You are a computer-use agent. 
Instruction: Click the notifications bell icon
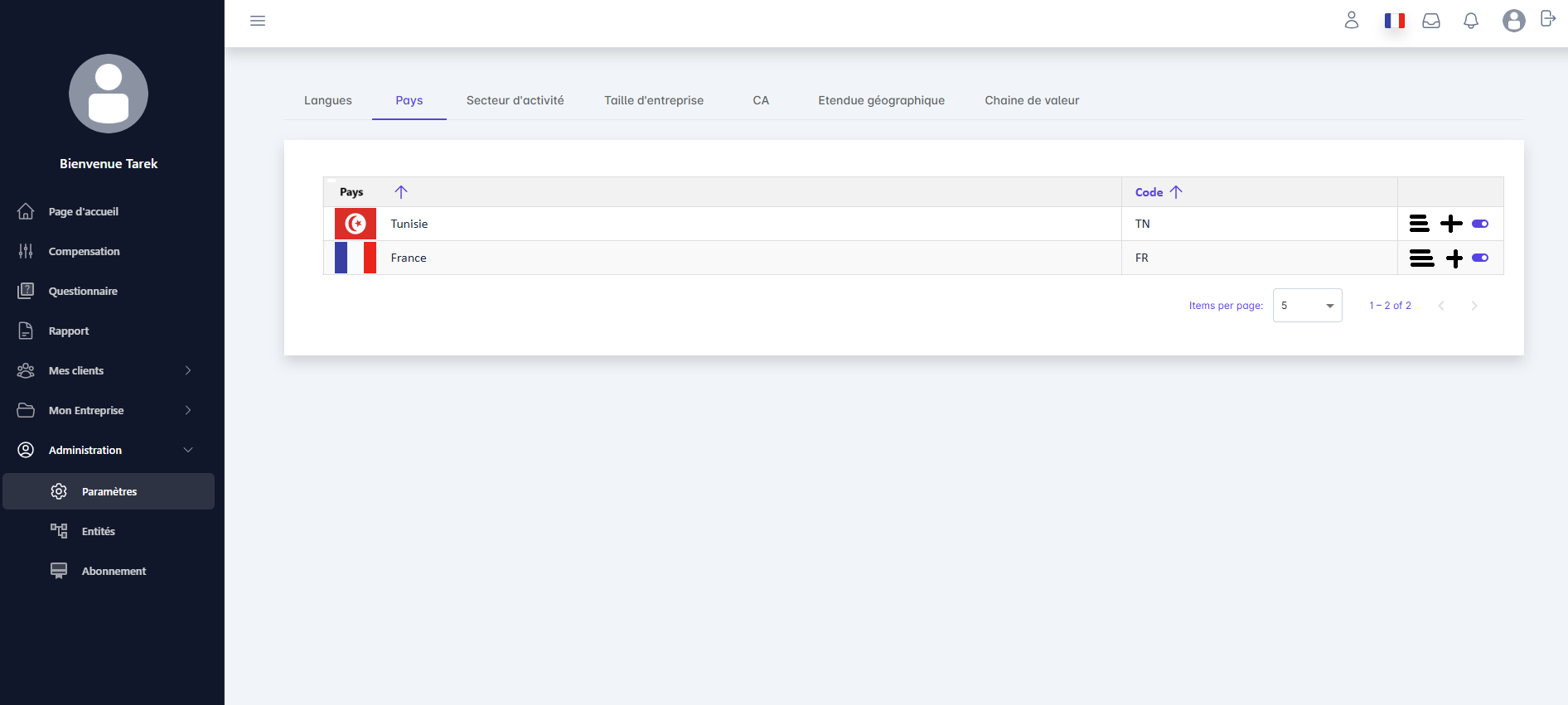[1471, 21]
